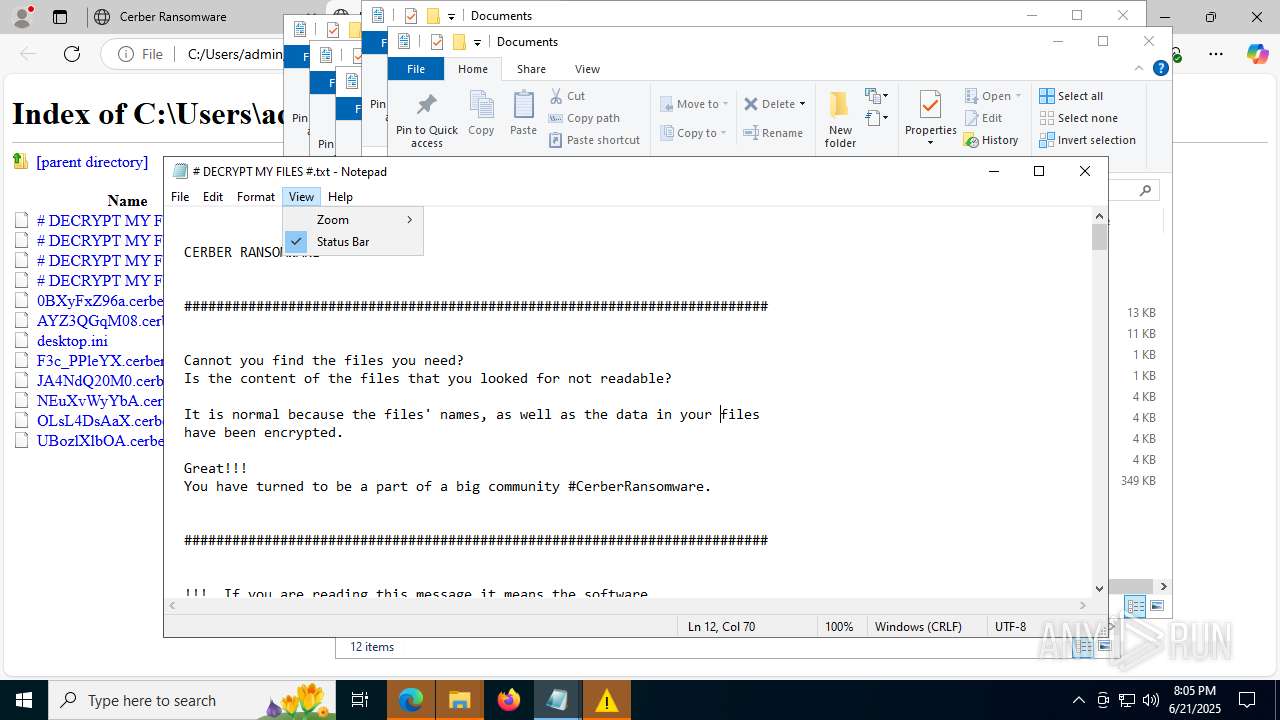Click the Windows Start button

[x=24, y=700]
